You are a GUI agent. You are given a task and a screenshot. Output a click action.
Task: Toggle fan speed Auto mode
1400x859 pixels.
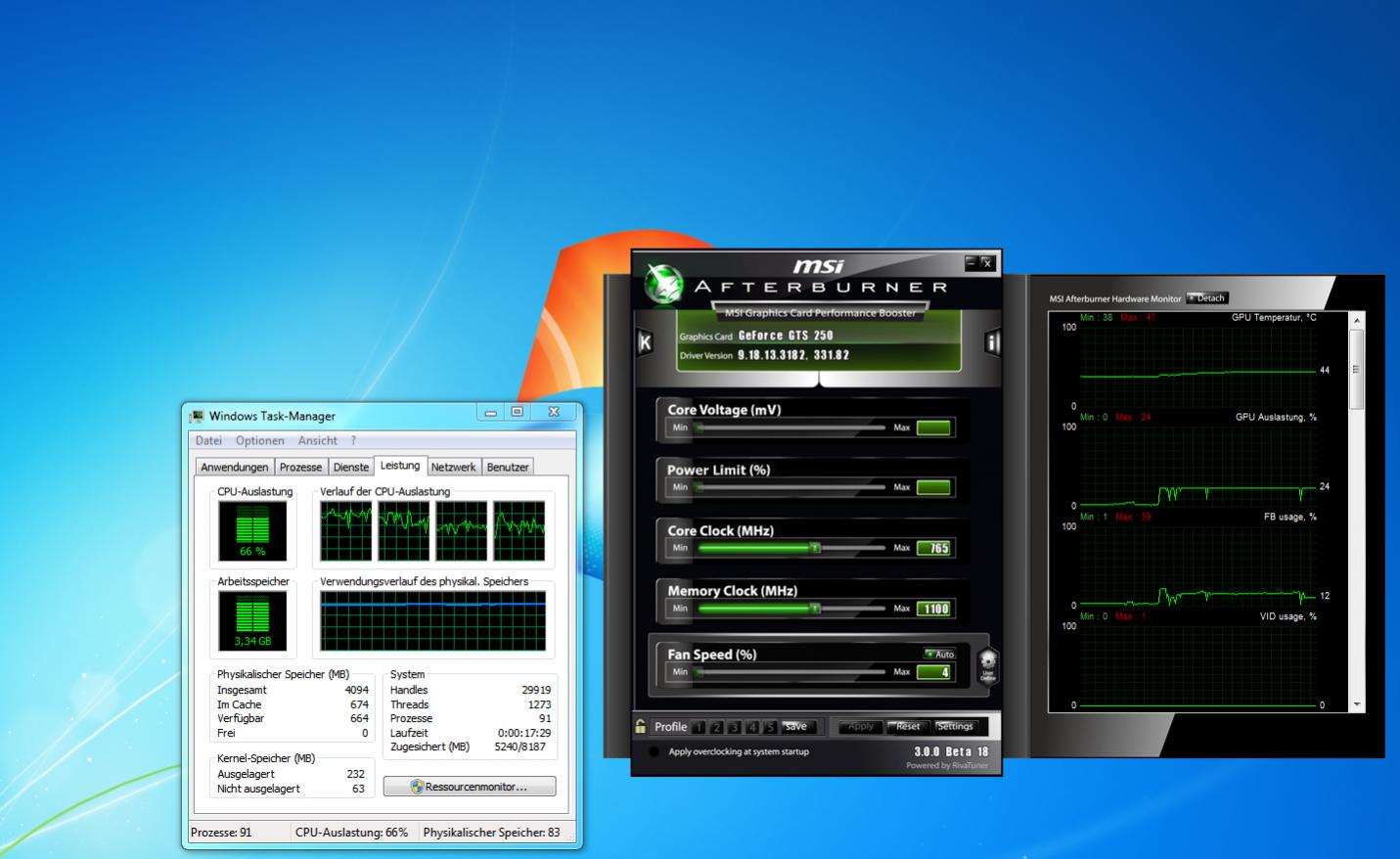pyautogui.click(x=939, y=654)
